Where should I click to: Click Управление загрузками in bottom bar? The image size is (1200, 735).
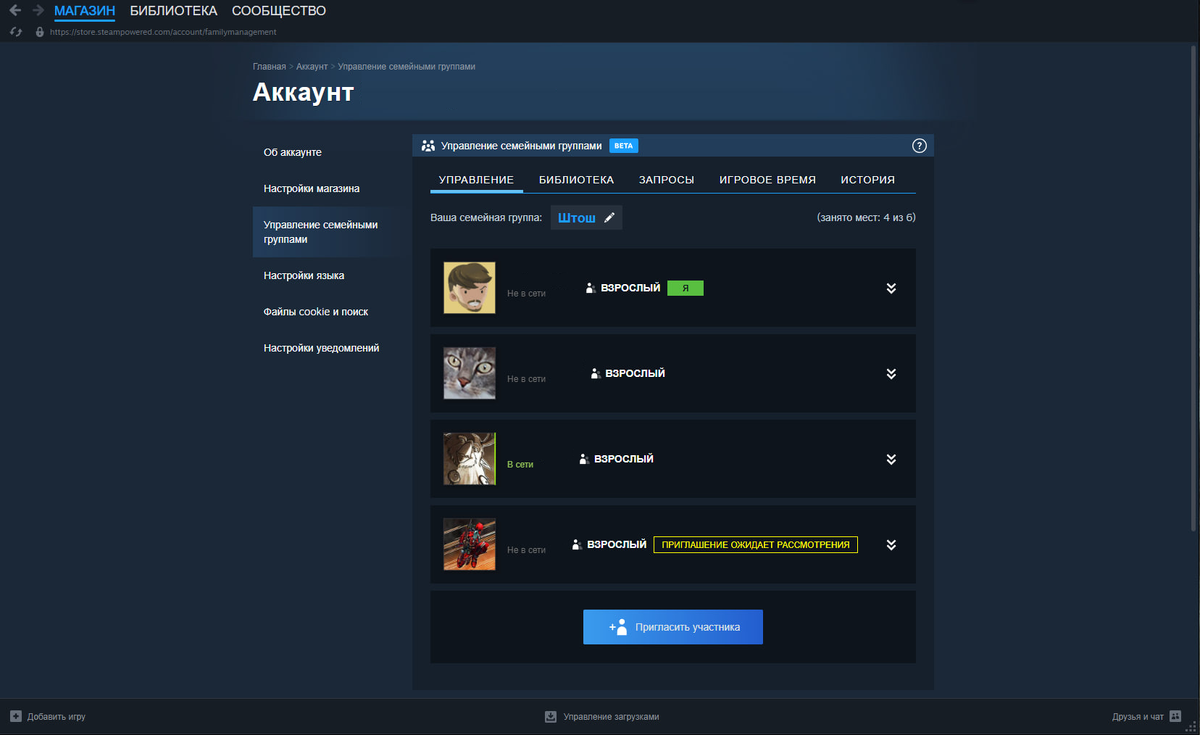pos(611,717)
